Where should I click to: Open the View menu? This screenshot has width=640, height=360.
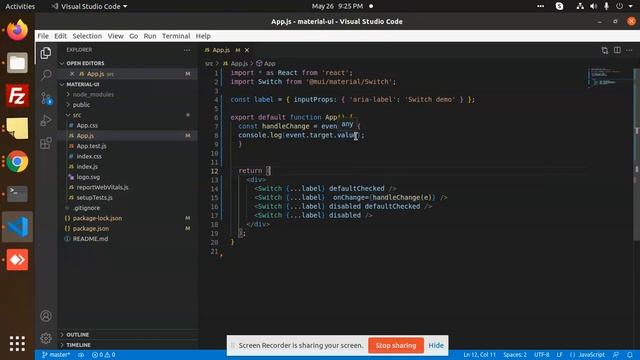click(116, 36)
